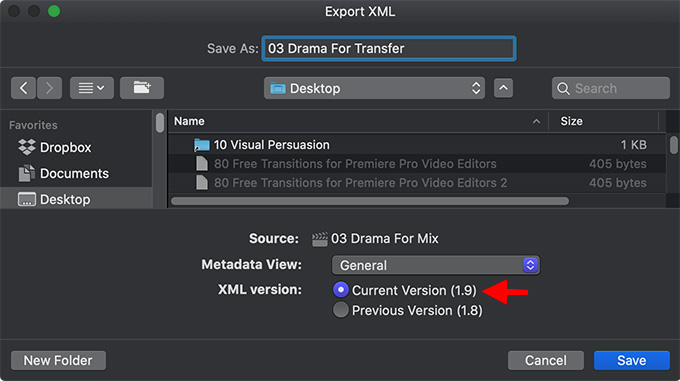680x381 pixels.
Task: Open the list view options dropdown
Action: tap(92, 88)
